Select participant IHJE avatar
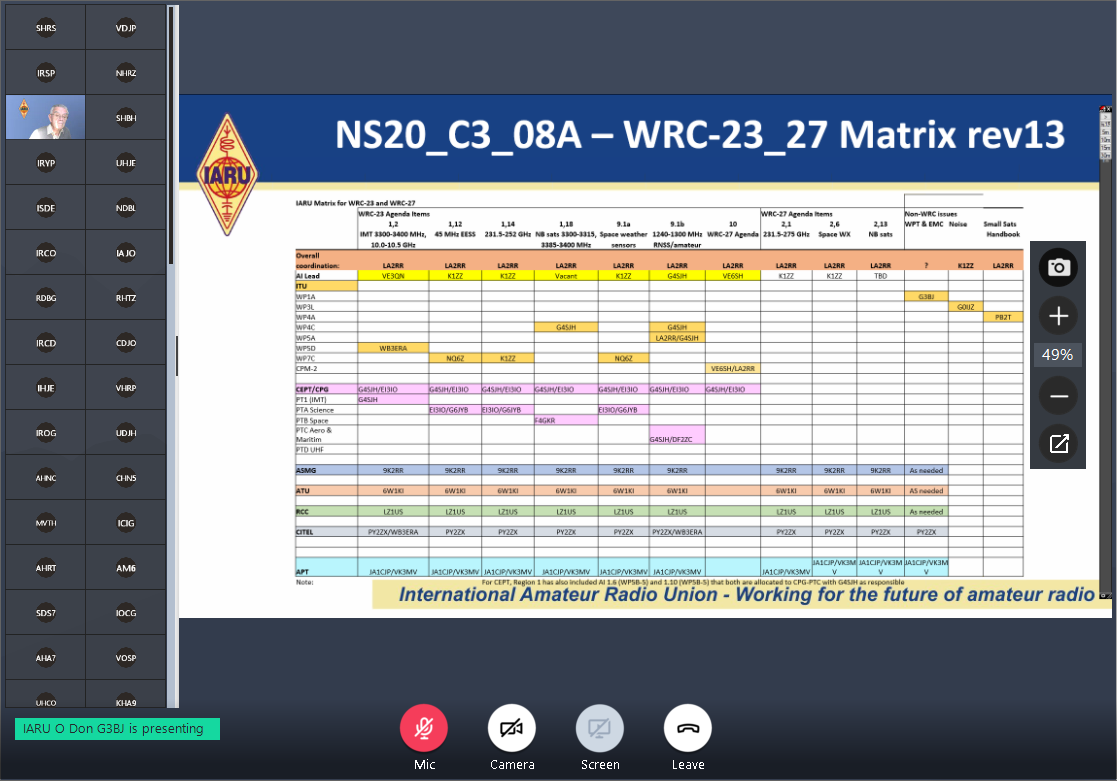The height and width of the screenshot is (781, 1117). point(46,388)
